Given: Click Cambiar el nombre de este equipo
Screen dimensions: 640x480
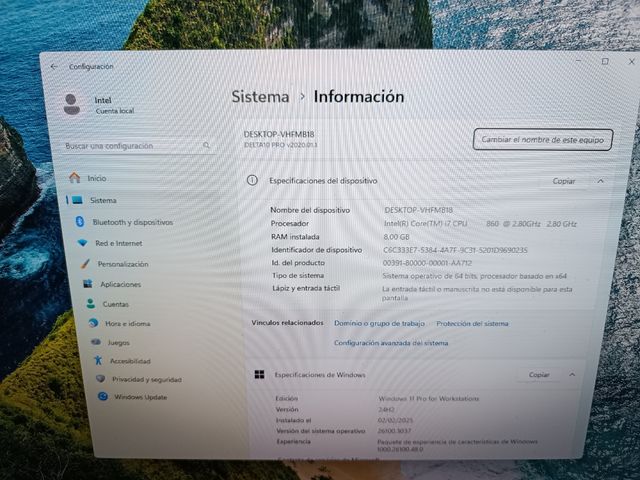Looking at the screenshot, I should (542, 140).
